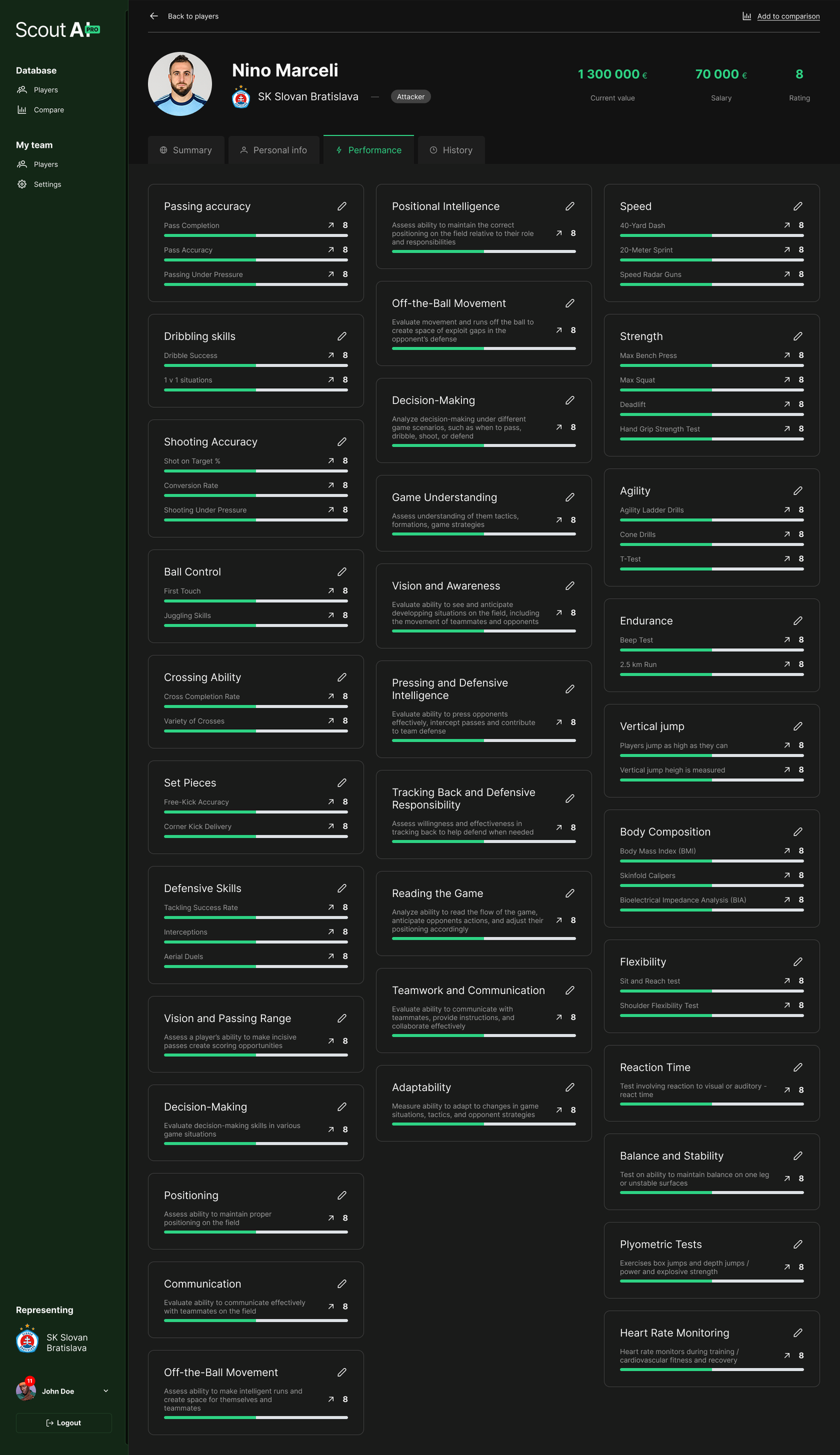Image resolution: width=840 pixels, height=1455 pixels.
Task: Edit the Dribbling skills card
Action: pos(342,336)
